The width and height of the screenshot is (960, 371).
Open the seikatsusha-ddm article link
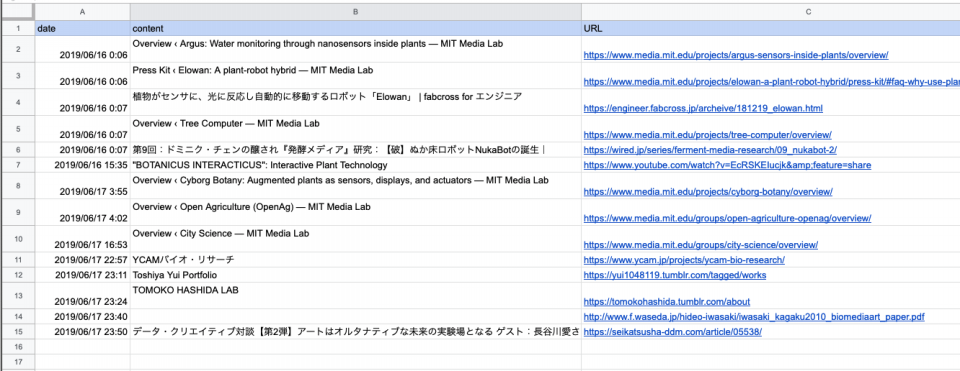pos(673,332)
